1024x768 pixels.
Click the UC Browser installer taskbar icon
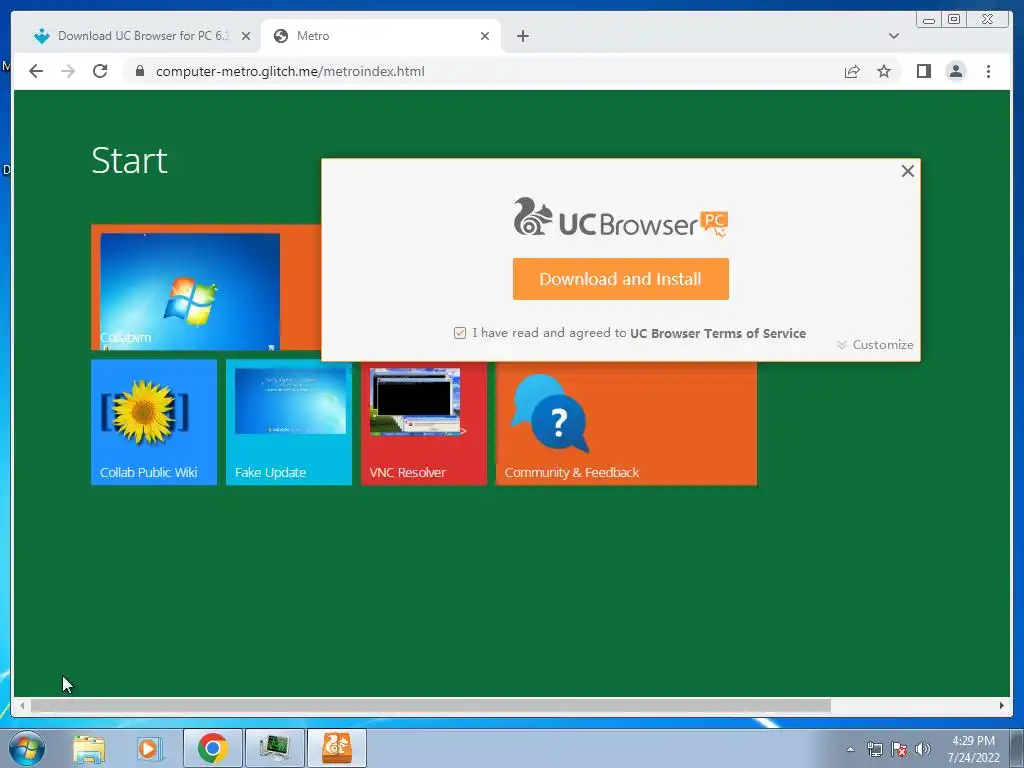pos(336,748)
